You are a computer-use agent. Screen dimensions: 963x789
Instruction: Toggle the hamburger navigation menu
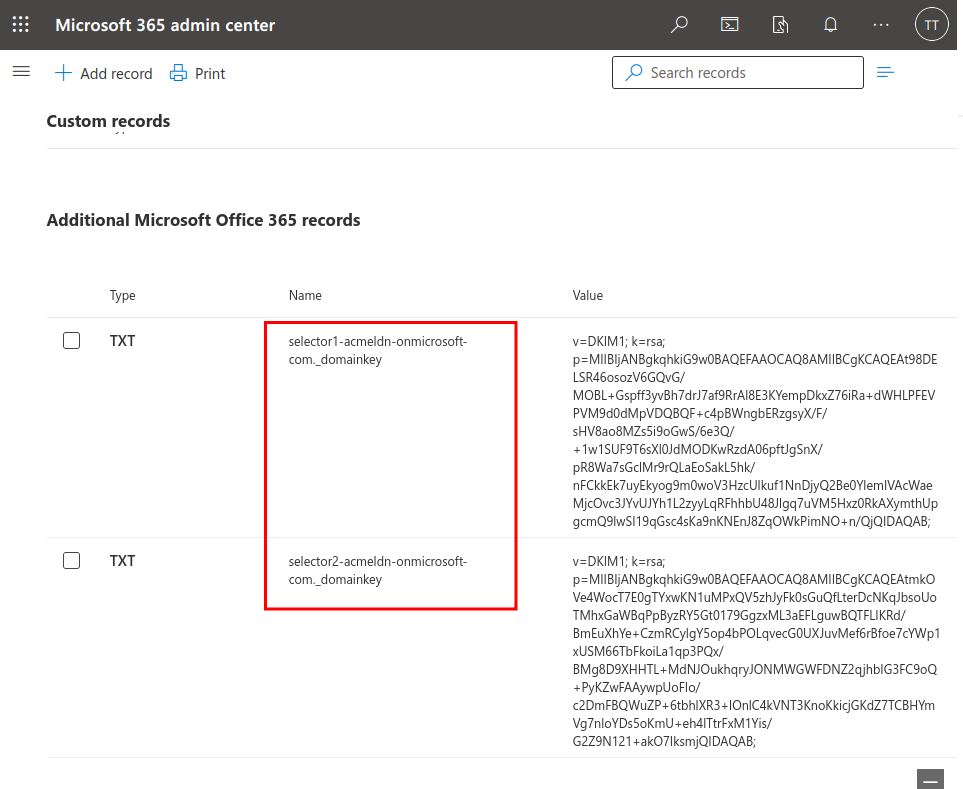pos(21,72)
